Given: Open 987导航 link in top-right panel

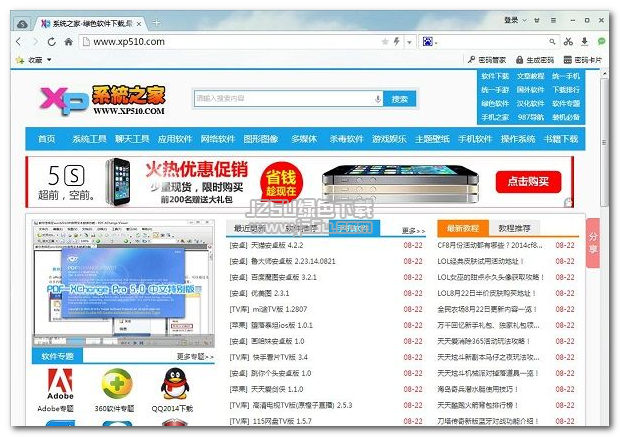Looking at the screenshot, I should point(530,117).
